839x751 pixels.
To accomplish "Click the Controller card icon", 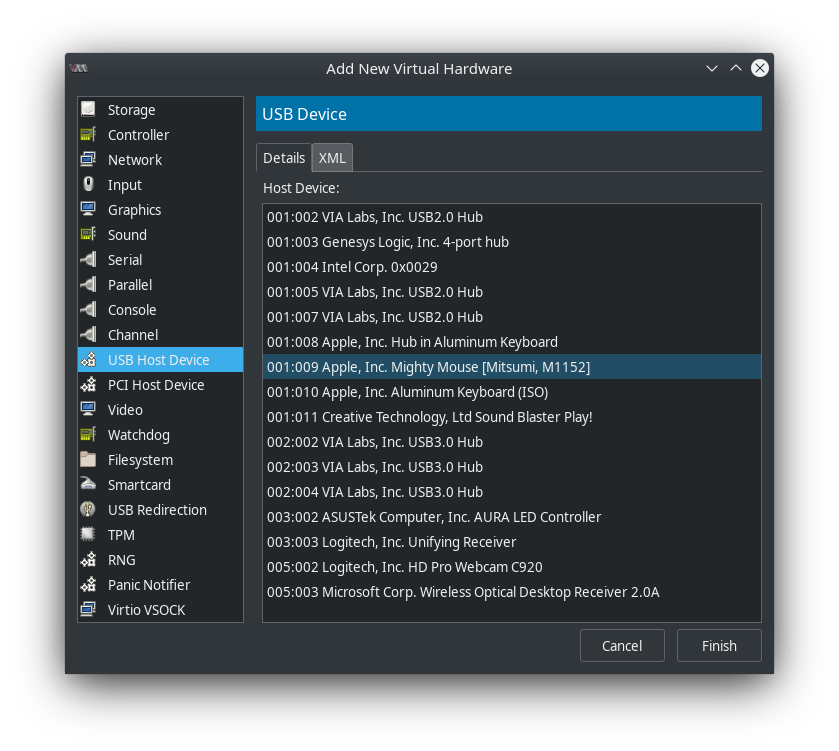I will coord(88,134).
